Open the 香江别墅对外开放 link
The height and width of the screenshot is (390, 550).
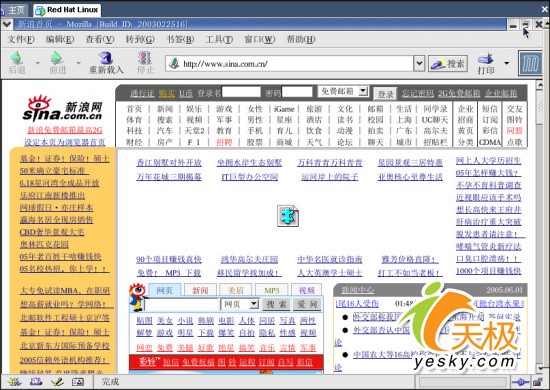pos(169,163)
